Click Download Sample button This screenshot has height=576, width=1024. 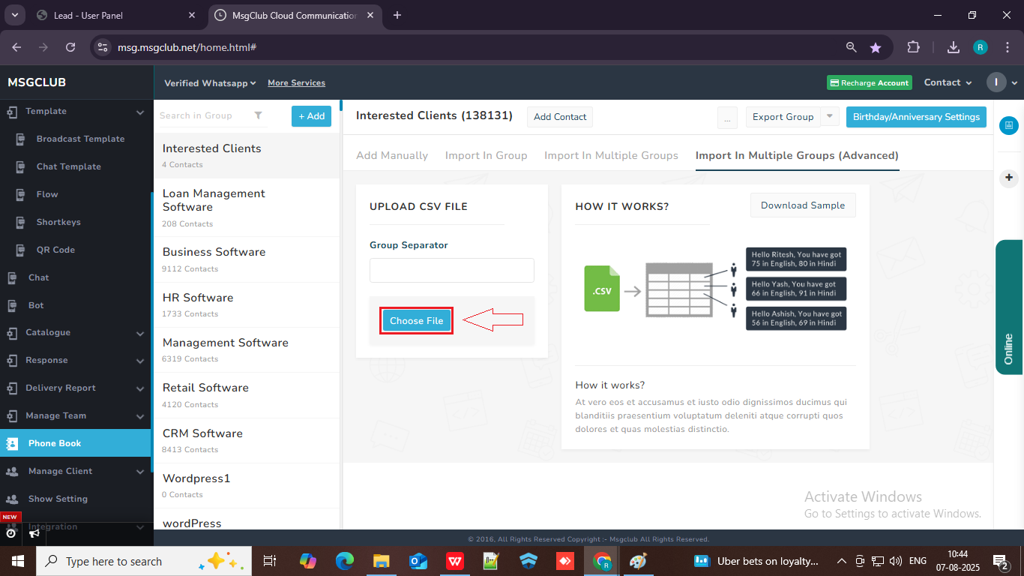click(x=803, y=205)
